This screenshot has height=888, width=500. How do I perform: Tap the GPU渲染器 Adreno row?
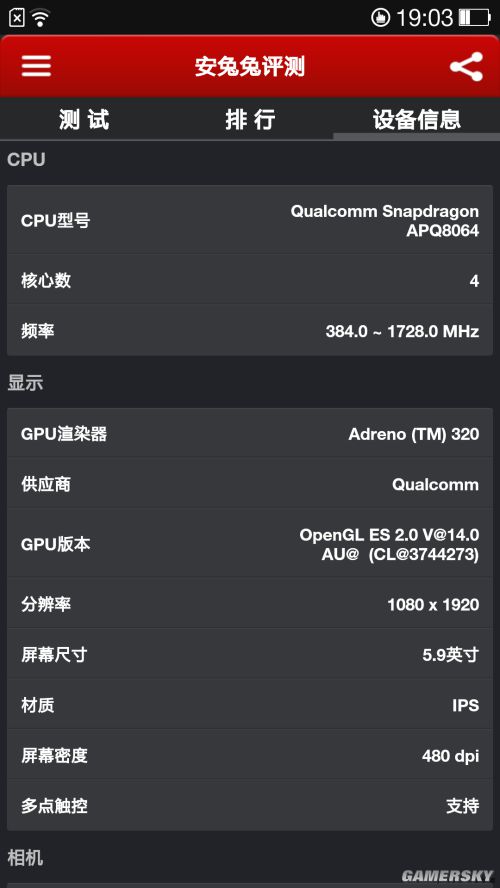coord(250,434)
